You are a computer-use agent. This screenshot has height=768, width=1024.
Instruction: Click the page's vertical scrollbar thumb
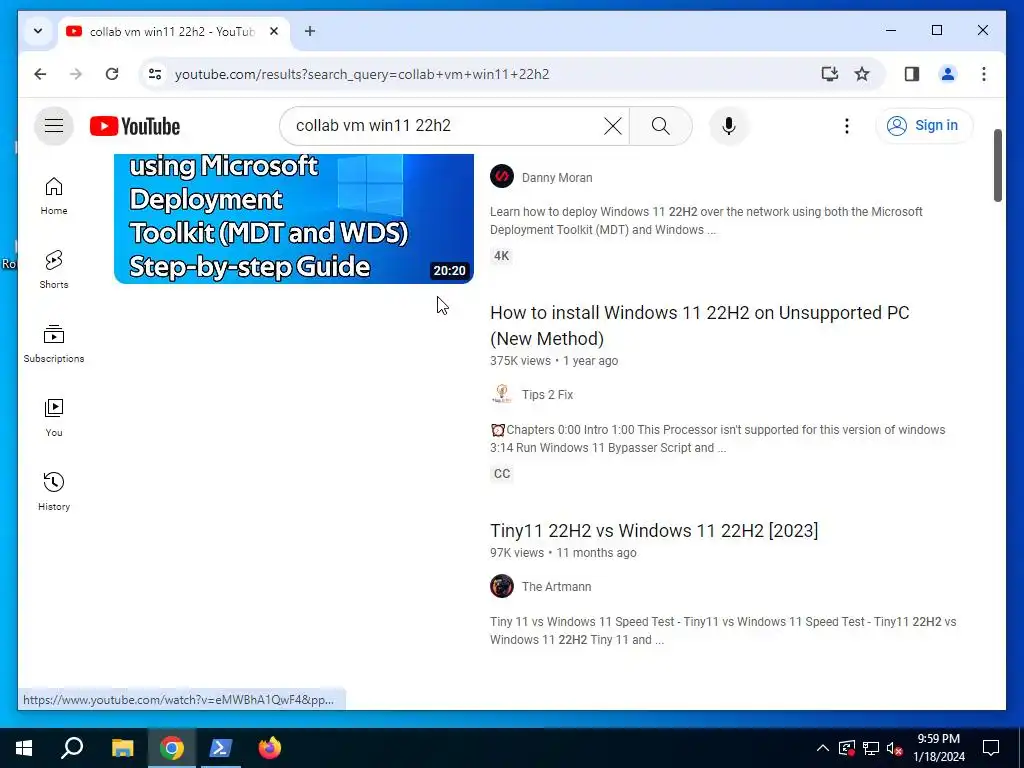click(997, 166)
